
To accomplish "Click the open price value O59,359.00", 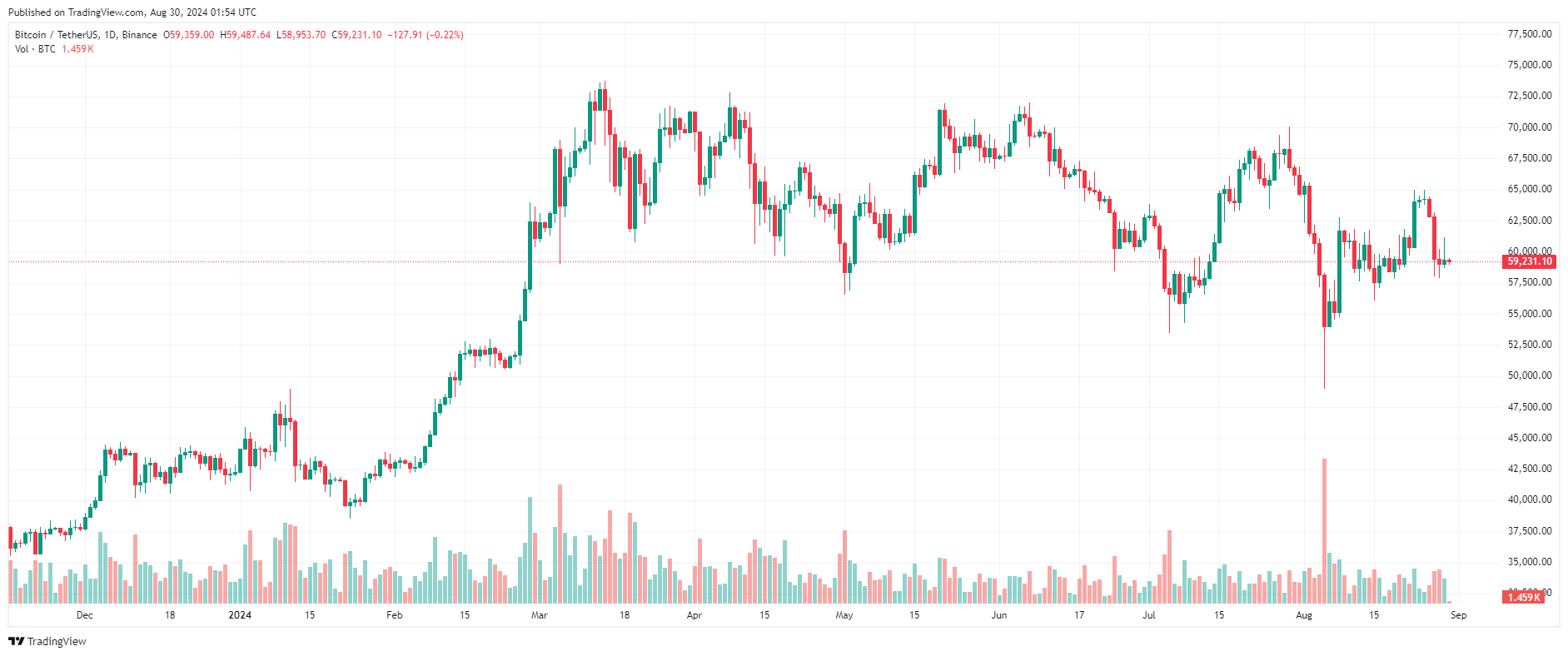I will coord(189,35).
